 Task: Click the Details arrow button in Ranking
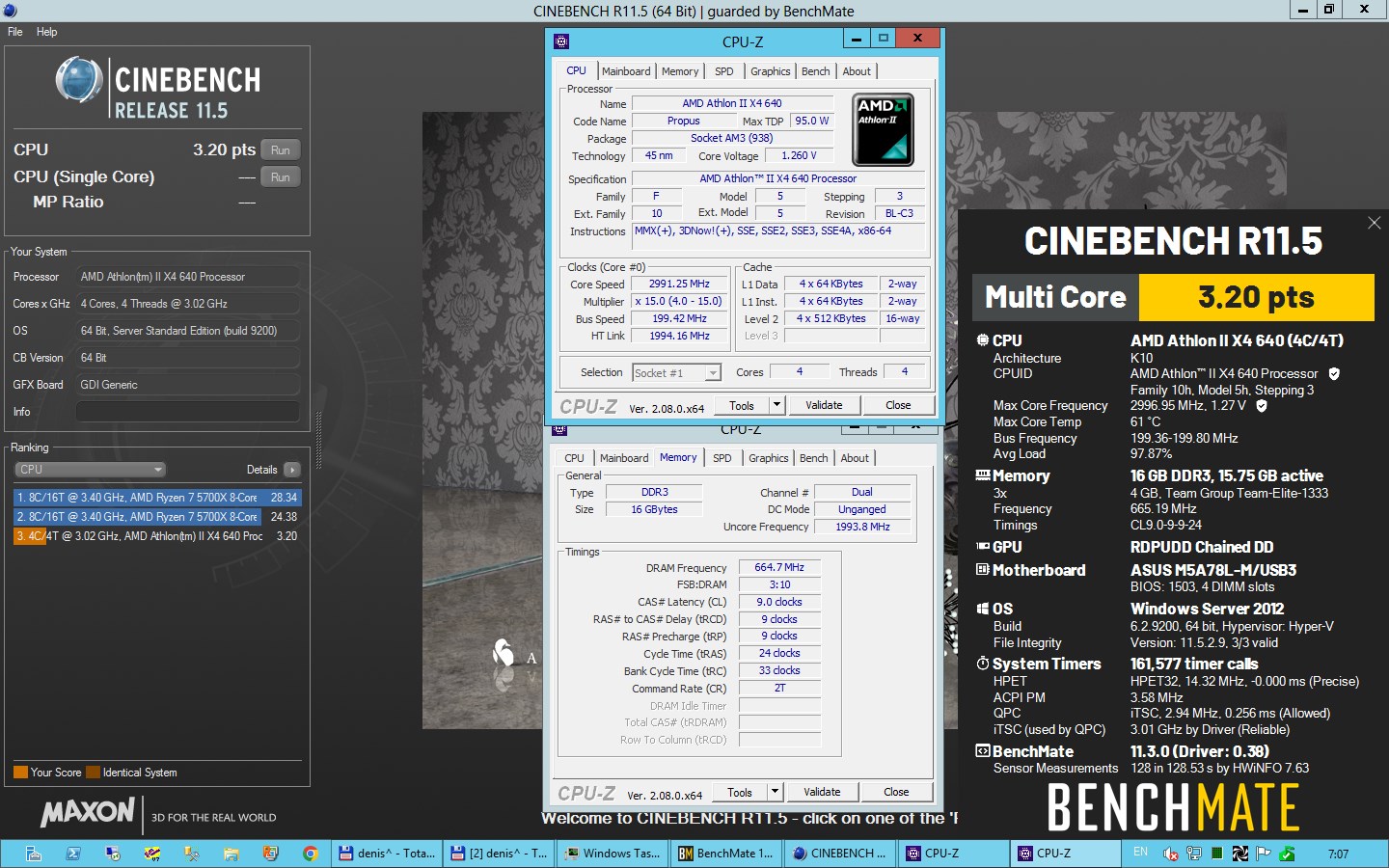tap(292, 470)
